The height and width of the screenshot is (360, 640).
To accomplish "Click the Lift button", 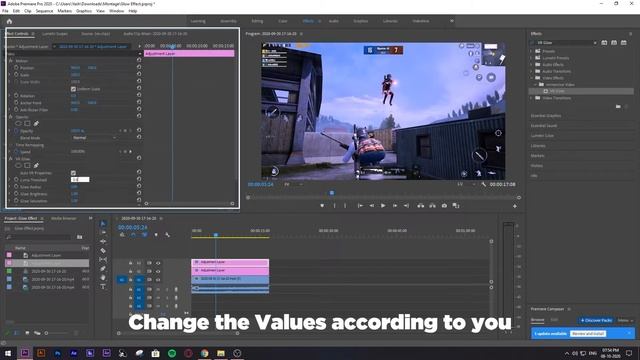I will click(x=420, y=206).
